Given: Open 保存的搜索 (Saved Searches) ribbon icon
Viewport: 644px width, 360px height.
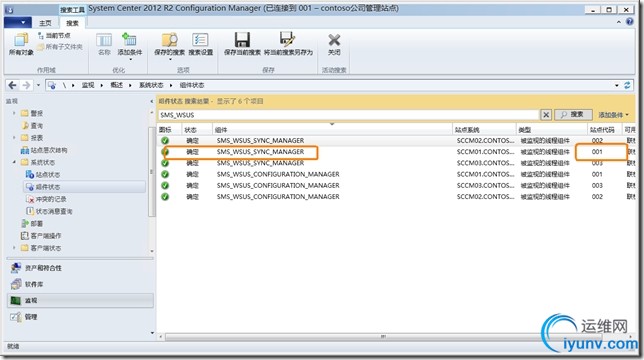Looking at the screenshot, I should click(x=169, y=40).
